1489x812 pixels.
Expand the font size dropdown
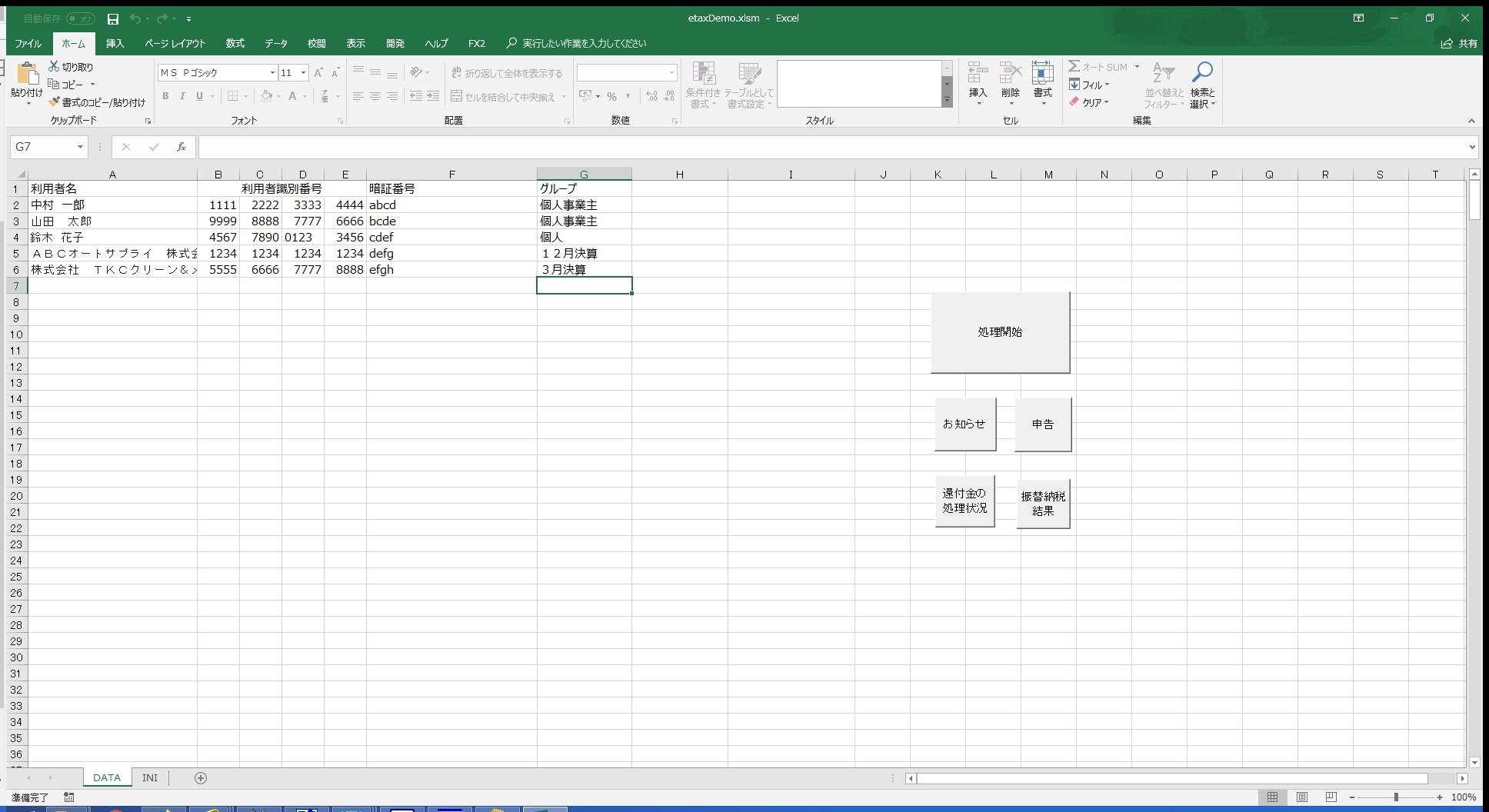[x=304, y=73]
